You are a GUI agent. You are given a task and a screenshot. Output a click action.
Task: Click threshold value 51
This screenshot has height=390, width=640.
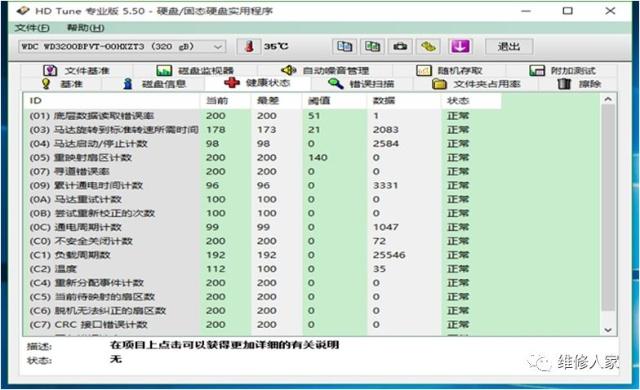(x=314, y=116)
